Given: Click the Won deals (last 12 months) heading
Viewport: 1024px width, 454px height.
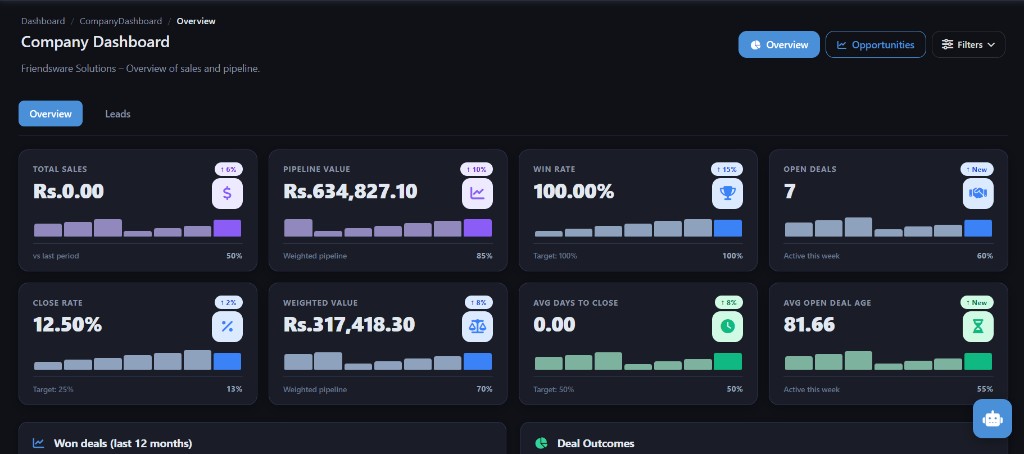Looking at the screenshot, I should tap(123, 444).
